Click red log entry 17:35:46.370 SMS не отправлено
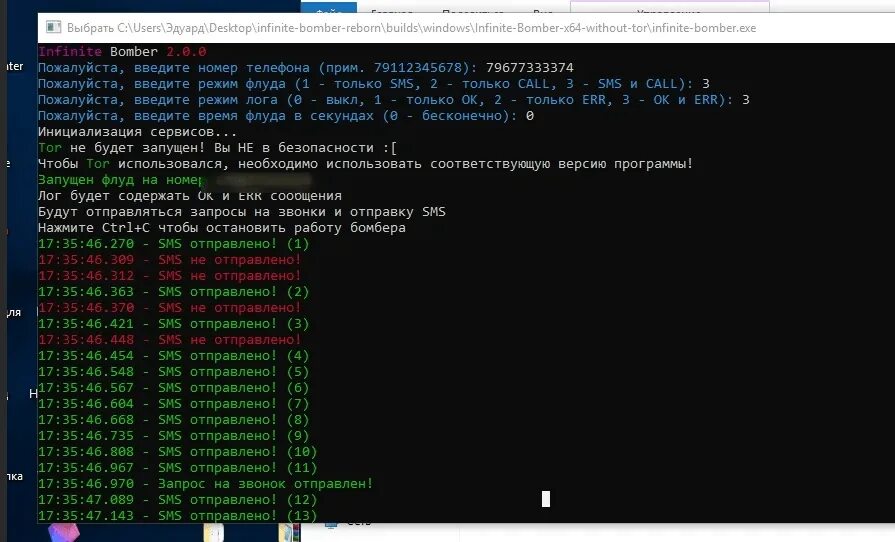Image resolution: width=895 pixels, height=542 pixels. [x=170, y=308]
